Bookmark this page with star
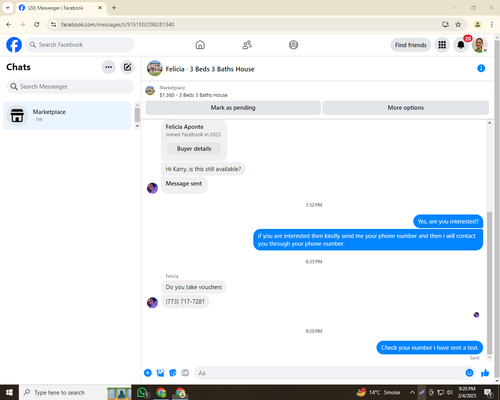 (x=458, y=24)
